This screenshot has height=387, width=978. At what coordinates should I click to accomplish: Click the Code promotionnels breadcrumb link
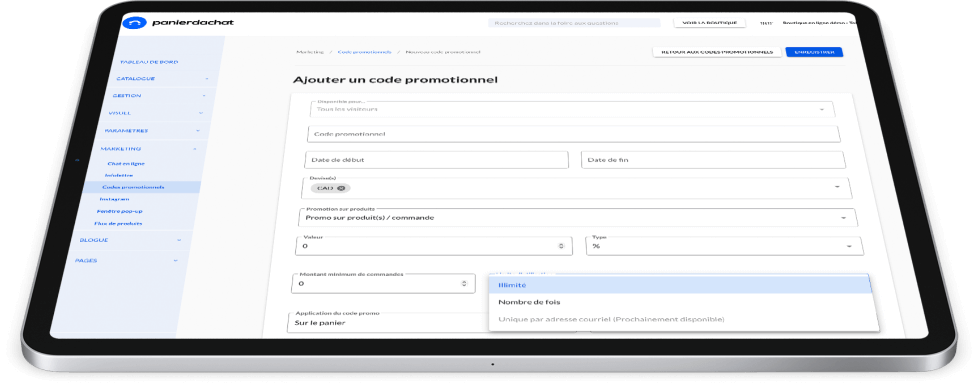point(365,52)
